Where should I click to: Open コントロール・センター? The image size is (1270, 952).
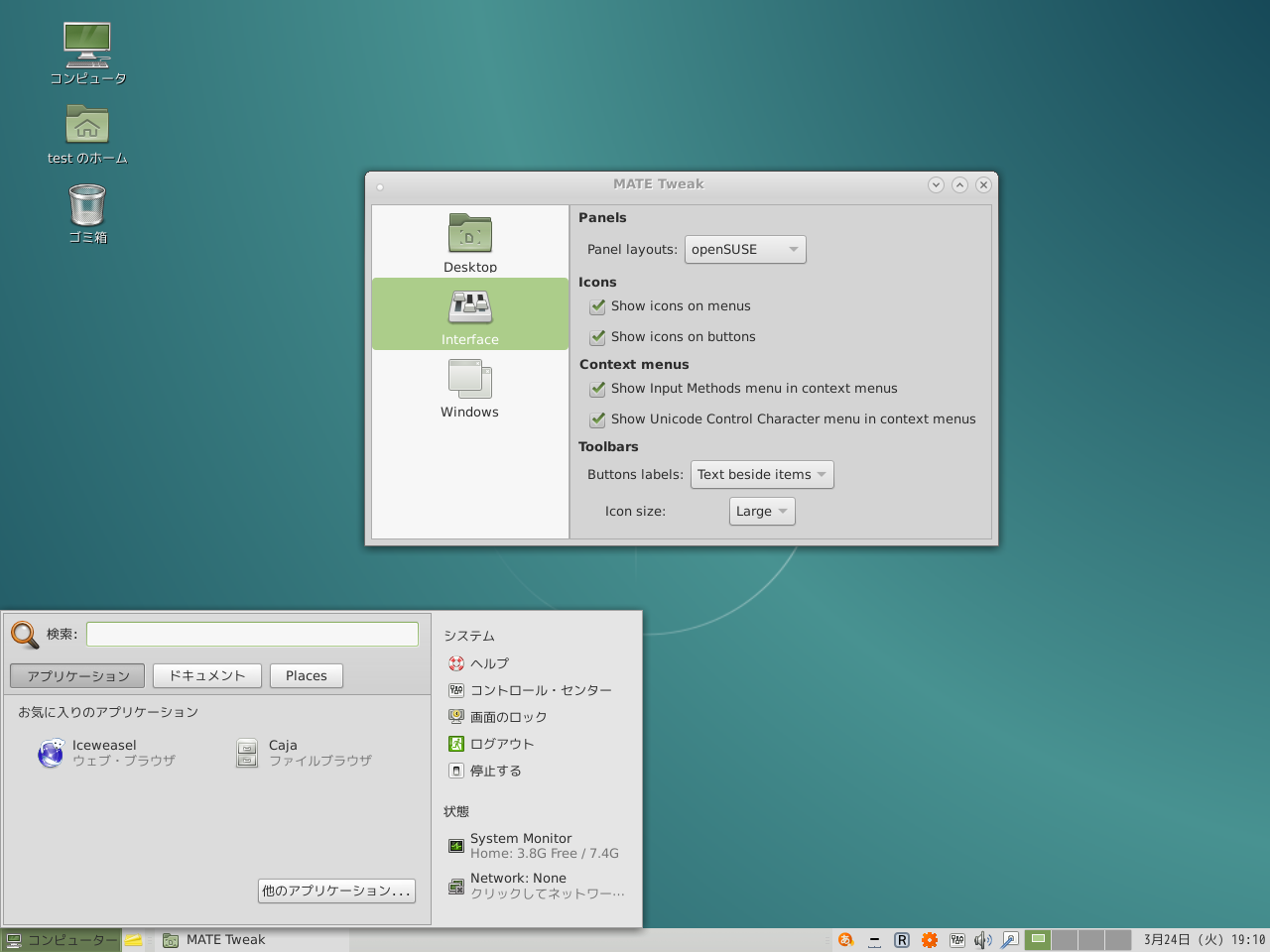pyautogui.click(x=530, y=690)
